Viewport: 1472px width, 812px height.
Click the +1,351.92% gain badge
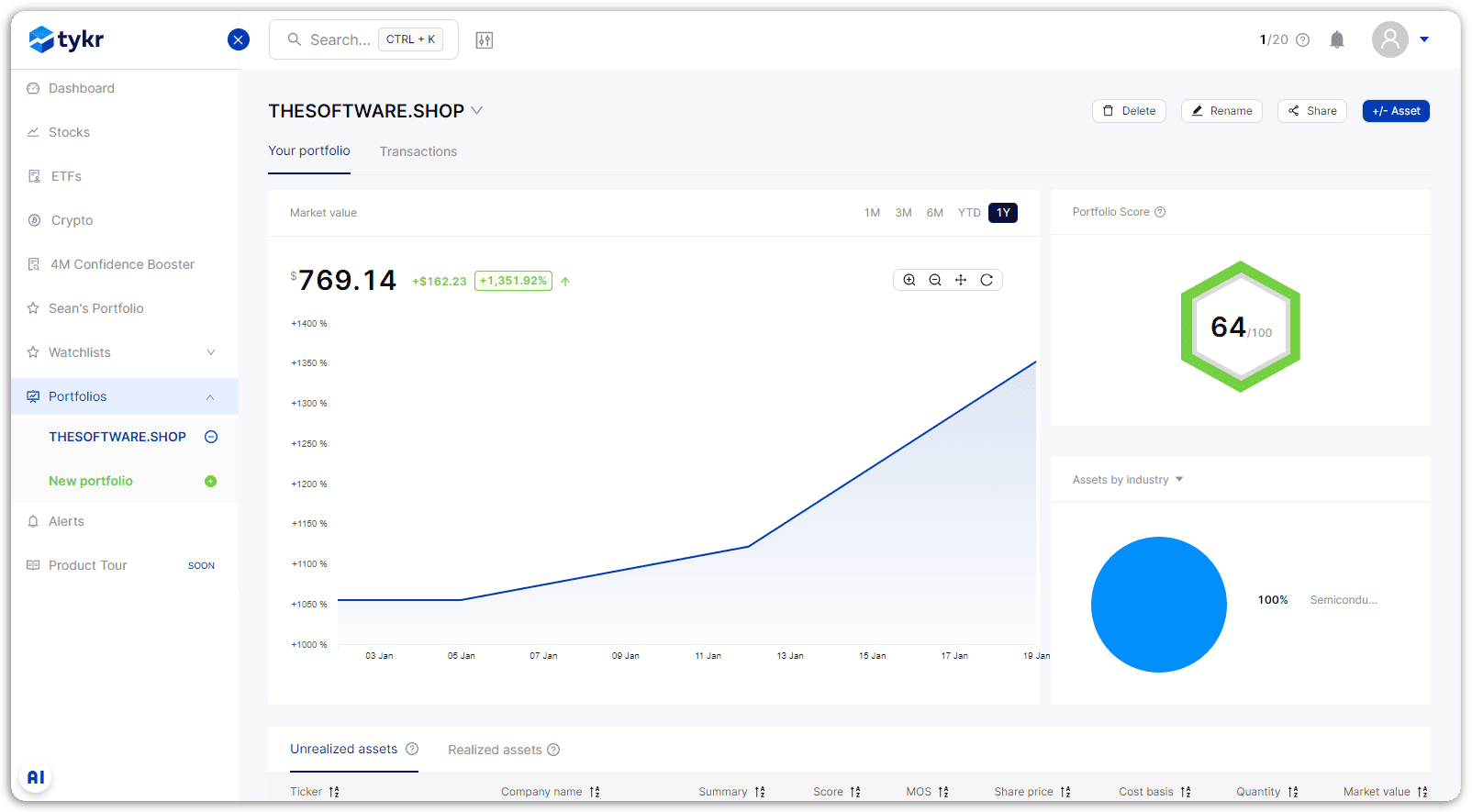[513, 281]
